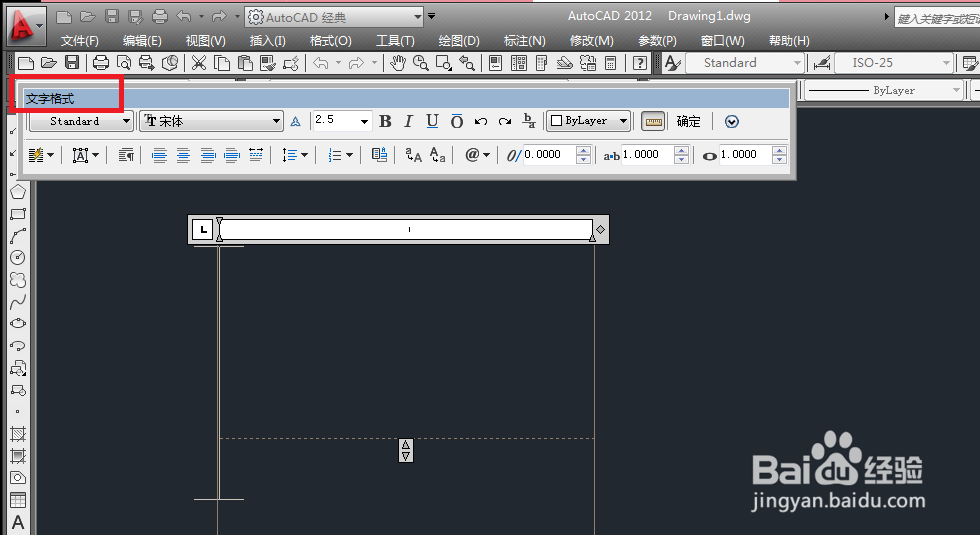Open the 标注(N) menu
Screen dimensions: 980x535
[x=524, y=41]
